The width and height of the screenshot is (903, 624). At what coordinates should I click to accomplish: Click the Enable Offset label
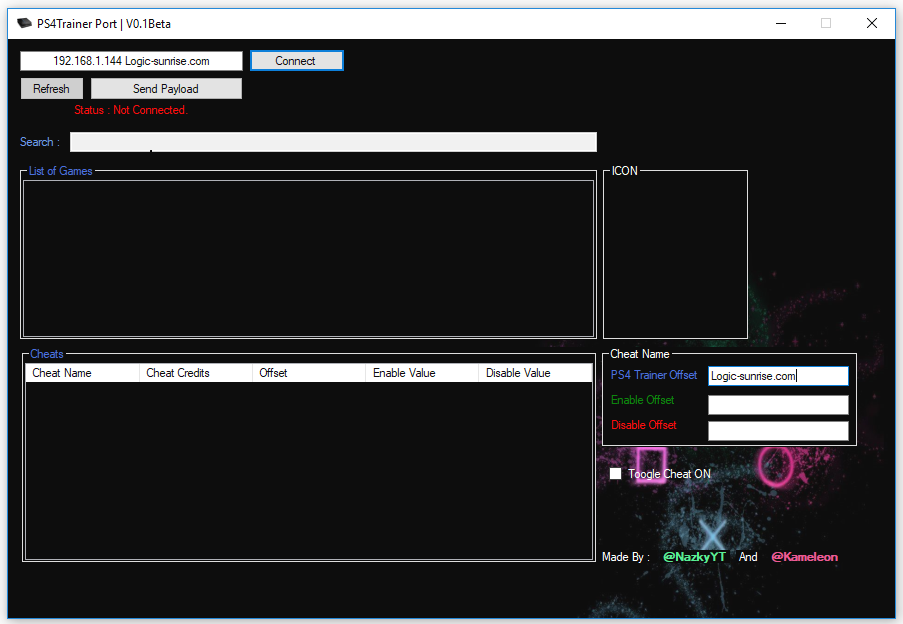coord(642,400)
